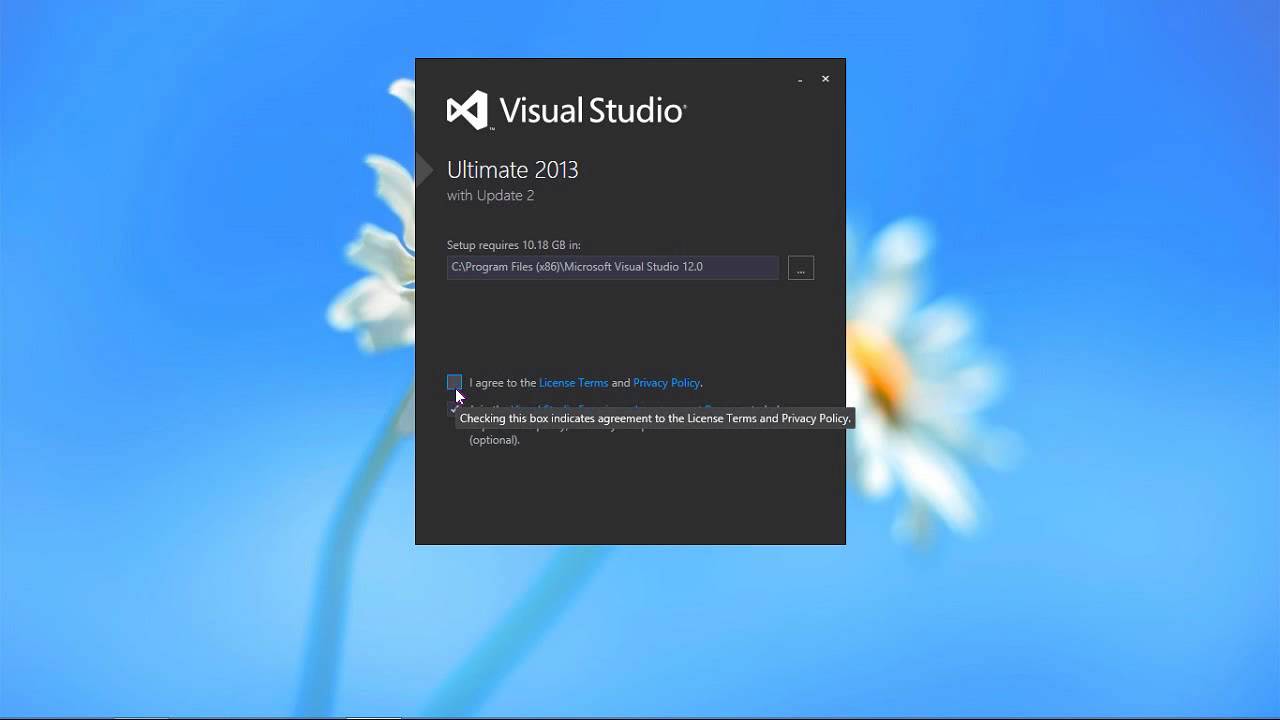
Task: Click the installation path input field
Action: [612, 267]
